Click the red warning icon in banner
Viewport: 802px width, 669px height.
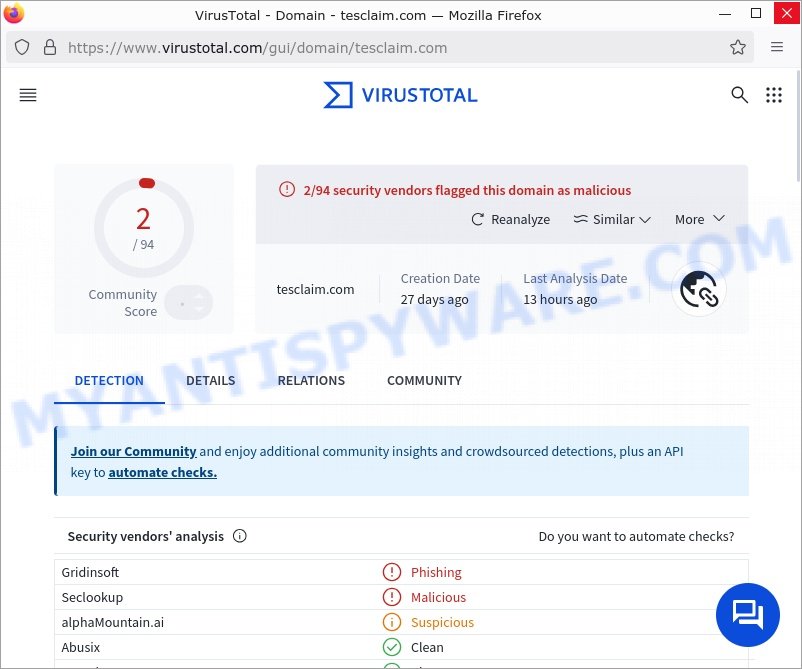point(287,189)
